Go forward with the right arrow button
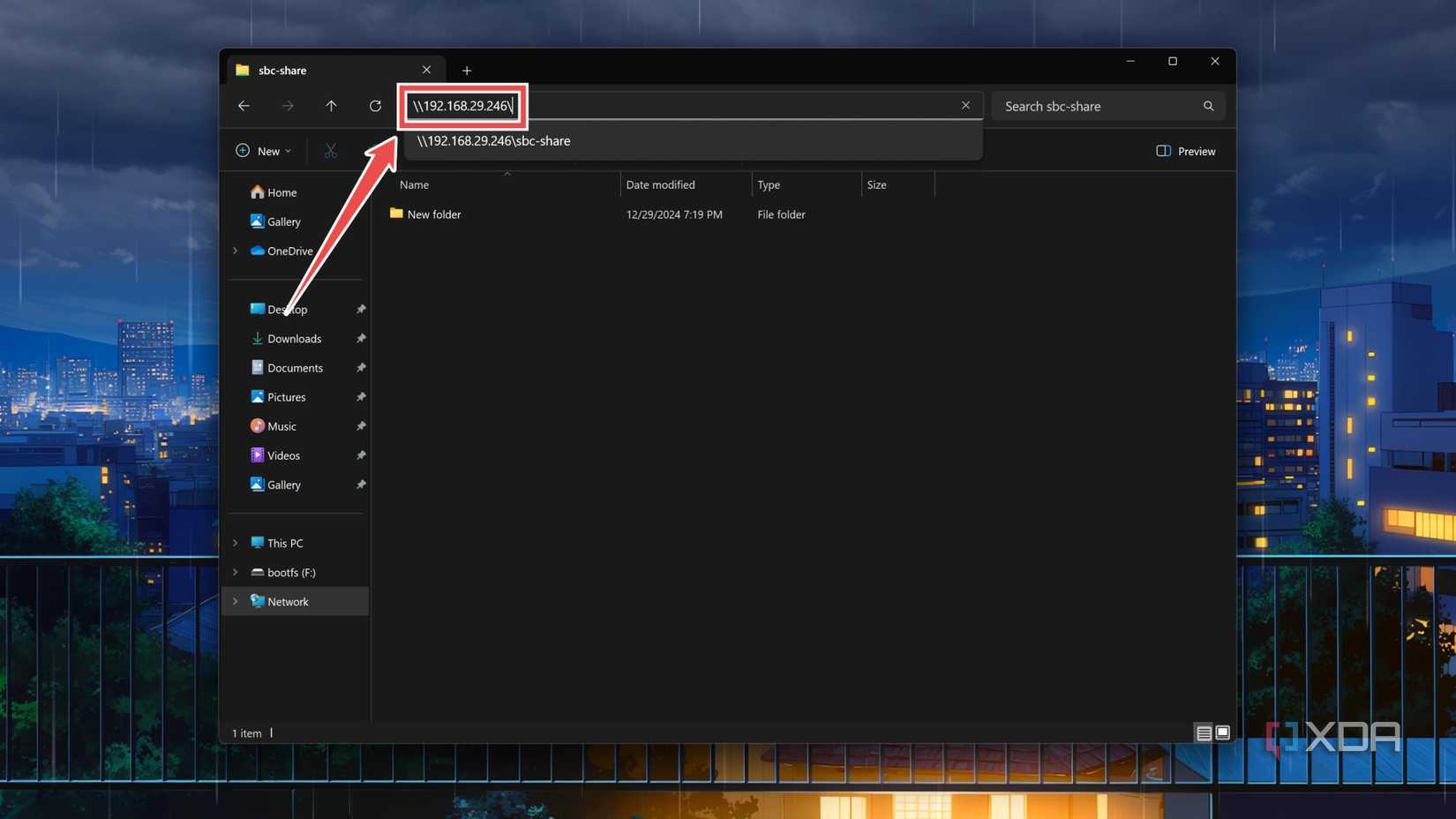This screenshot has width=1456, height=819. tap(288, 106)
